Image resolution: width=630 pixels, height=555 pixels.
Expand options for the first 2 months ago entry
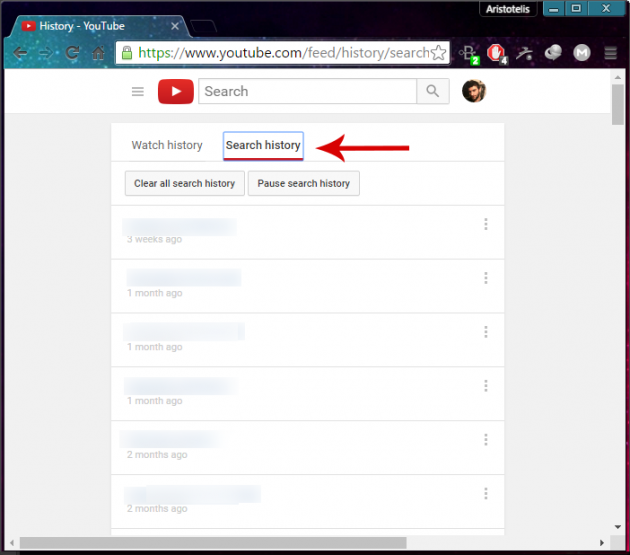tap(486, 440)
